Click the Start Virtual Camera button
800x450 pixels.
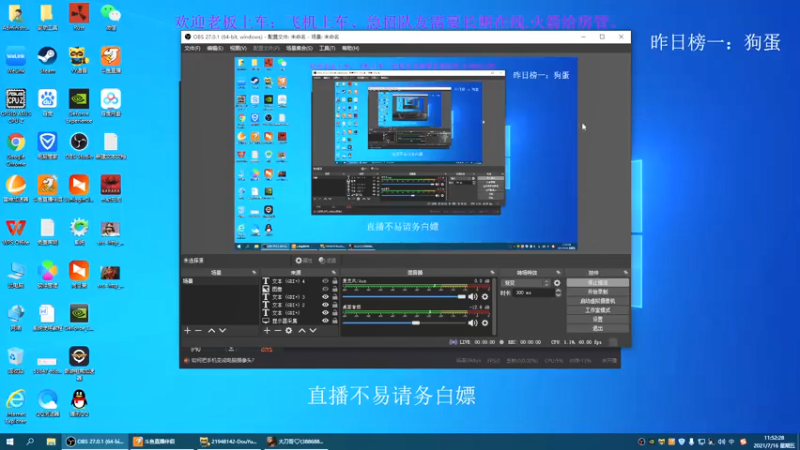click(597, 301)
